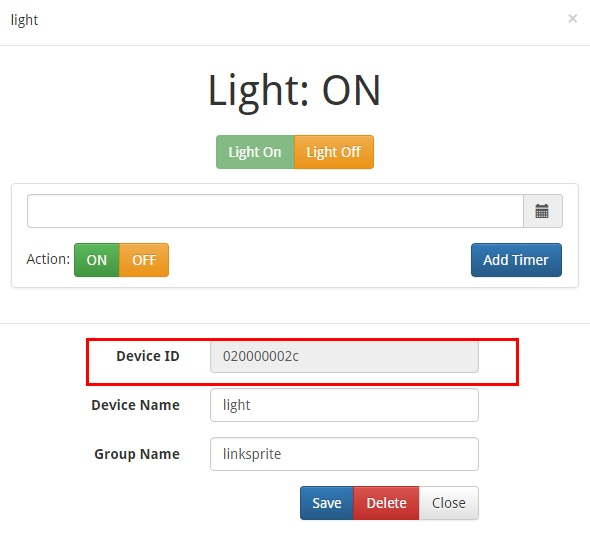Delete this light device
This screenshot has height=546, width=590.
click(386, 503)
